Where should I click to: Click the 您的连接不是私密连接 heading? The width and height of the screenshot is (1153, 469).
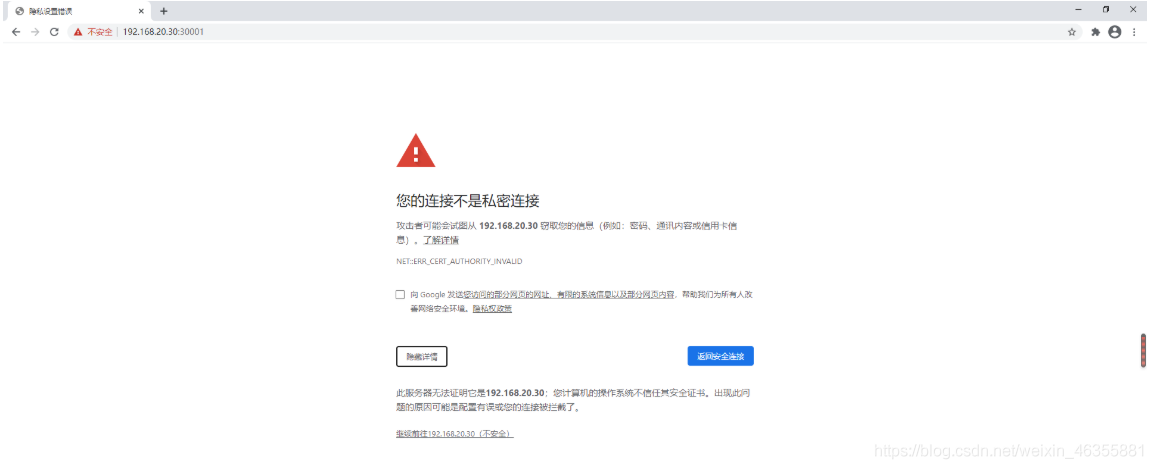(x=468, y=201)
